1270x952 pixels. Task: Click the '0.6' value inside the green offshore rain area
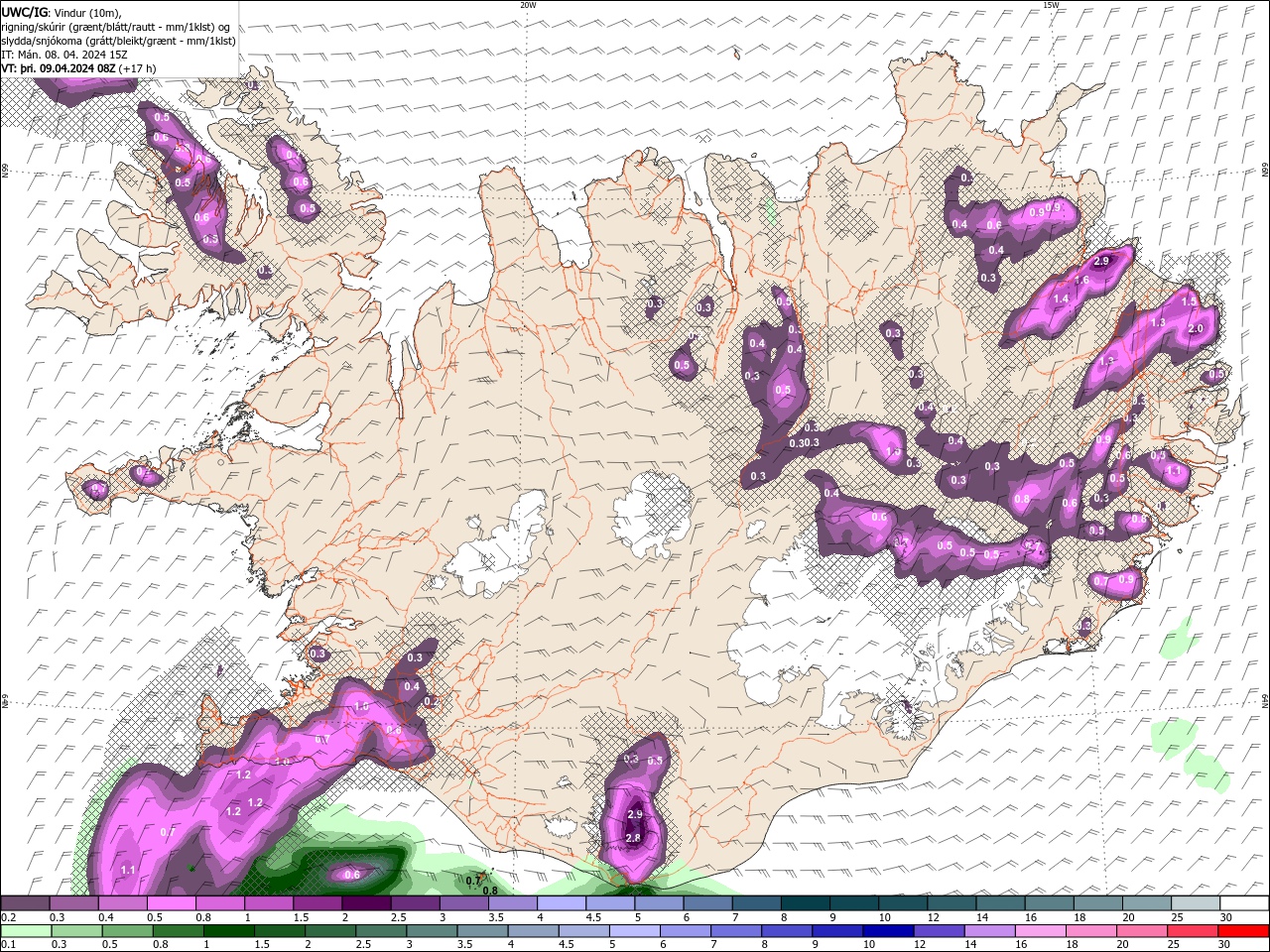pyautogui.click(x=351, y=874)
